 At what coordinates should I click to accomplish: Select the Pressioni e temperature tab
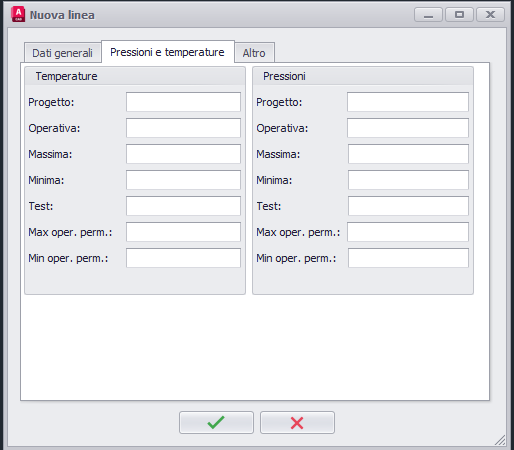tap(168, 52)
